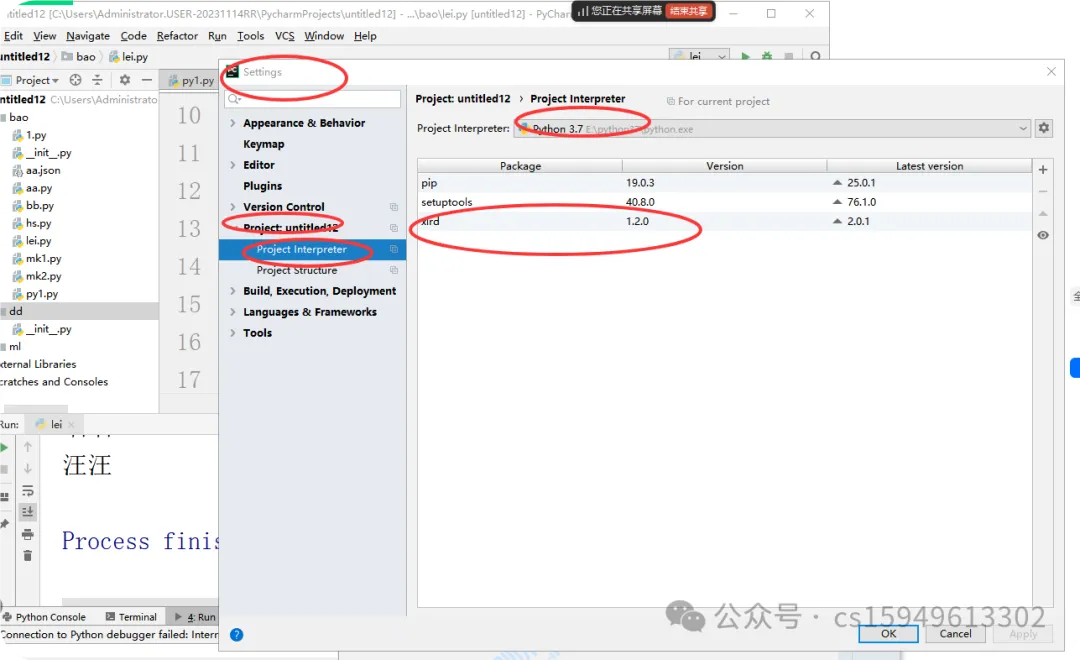The image size is (1080, 660).
Task: Click the plus icon to install package
Action: click(x=1043, y=169)
